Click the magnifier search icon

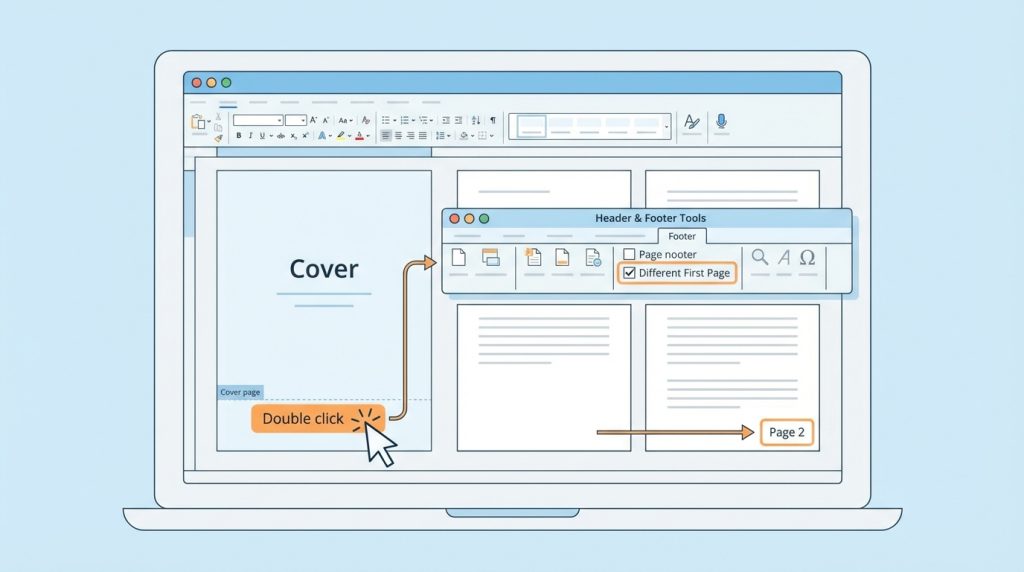point(760,258)
